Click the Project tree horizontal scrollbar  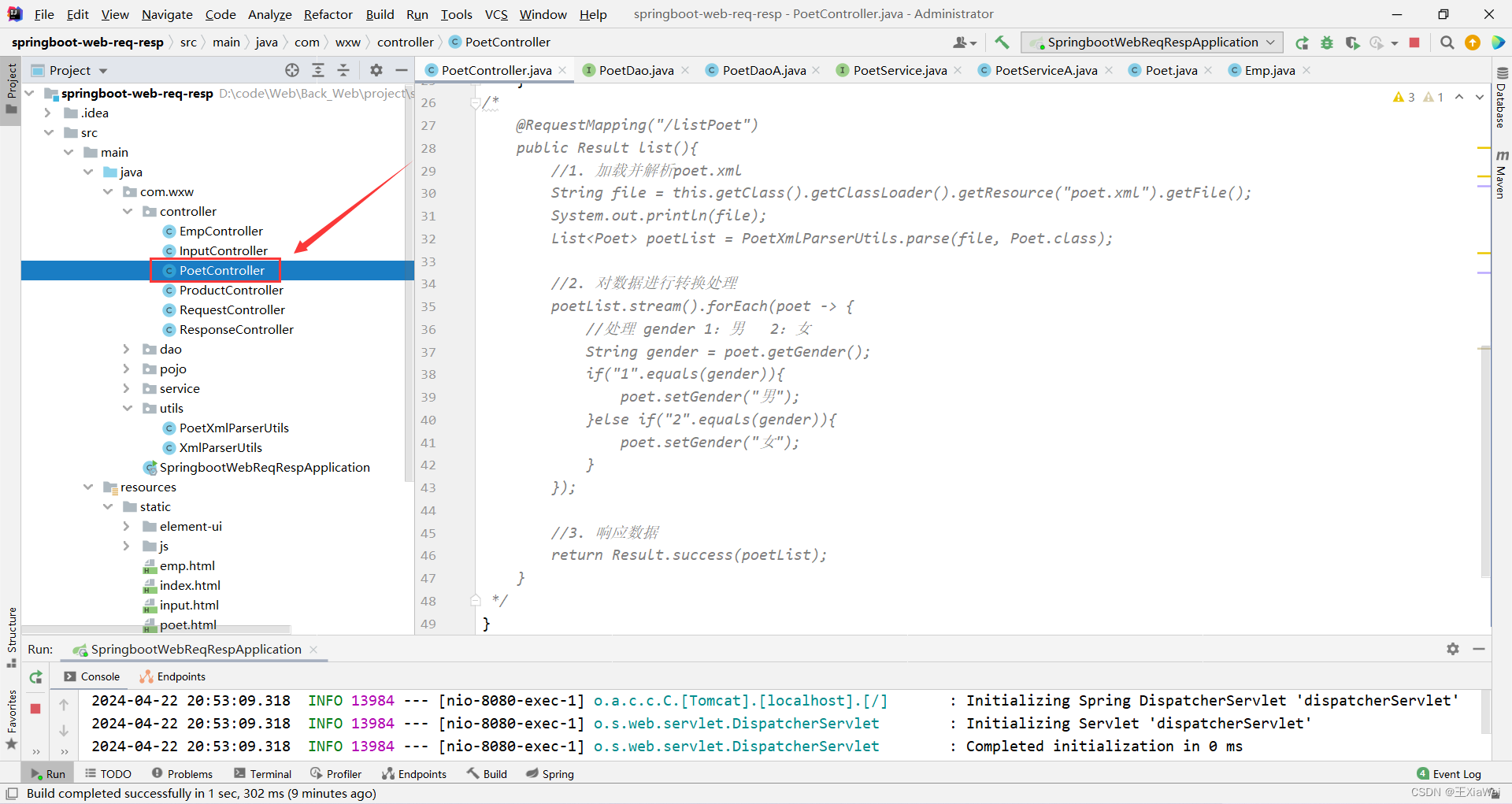157,629
